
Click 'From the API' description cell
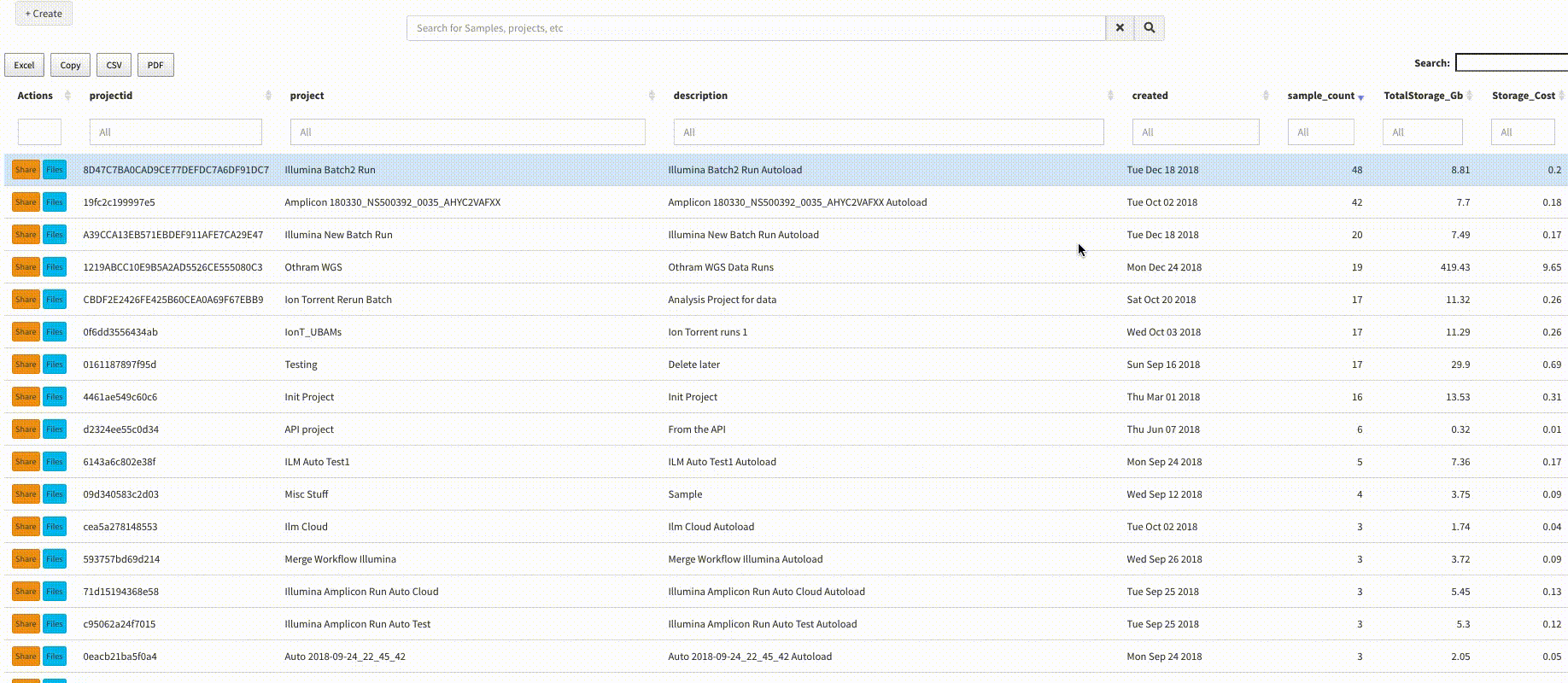[697, 429]
